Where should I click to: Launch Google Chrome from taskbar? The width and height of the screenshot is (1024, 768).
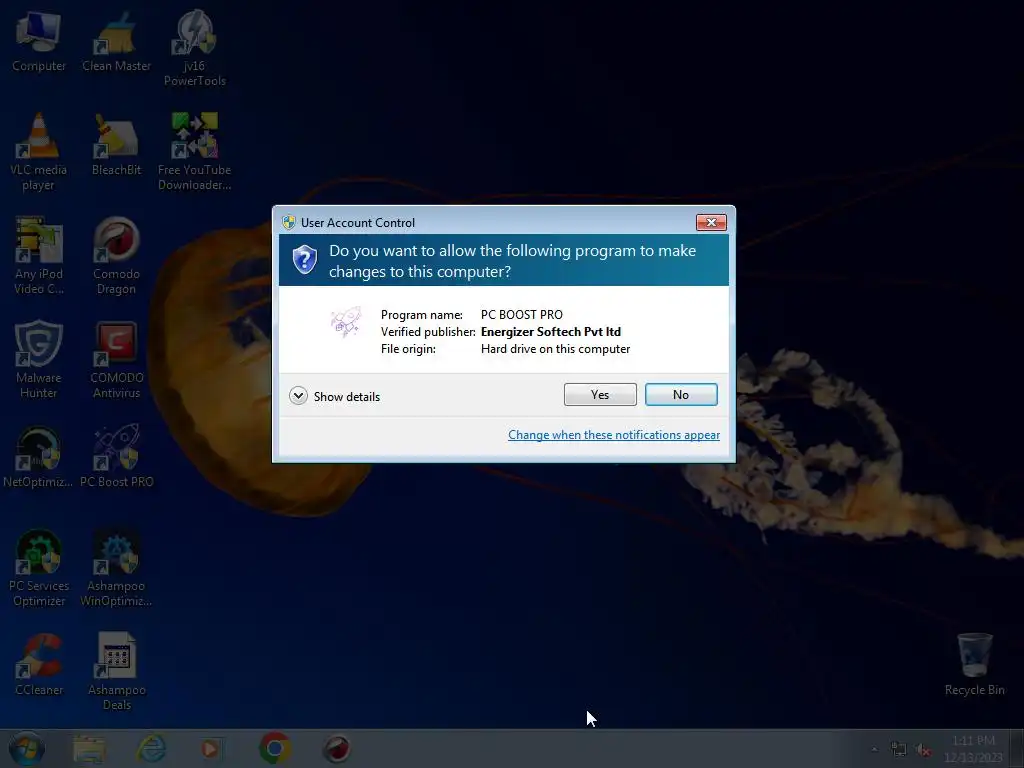coord(275,748)
